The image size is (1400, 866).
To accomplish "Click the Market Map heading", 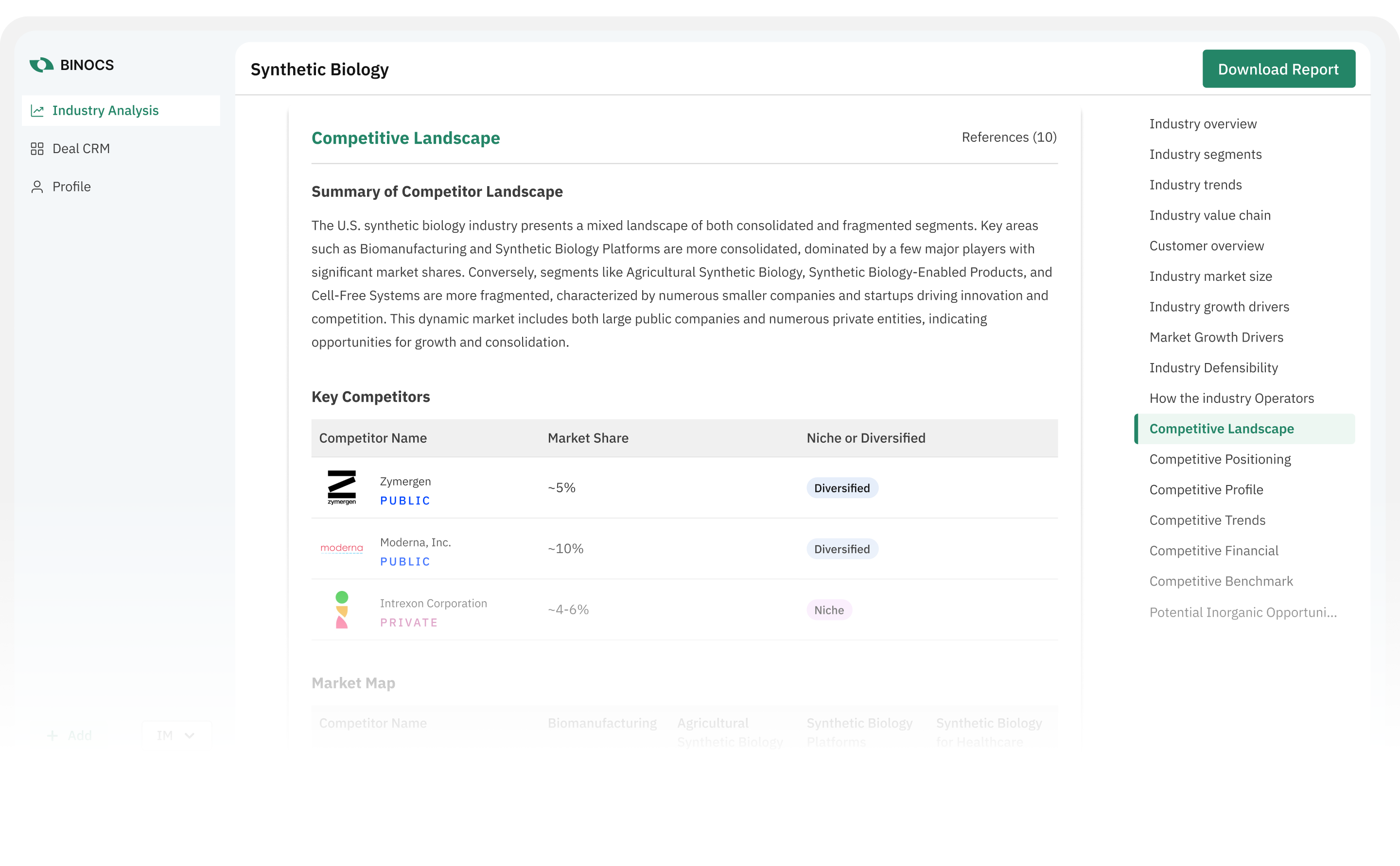I will (x=353, y=683).
